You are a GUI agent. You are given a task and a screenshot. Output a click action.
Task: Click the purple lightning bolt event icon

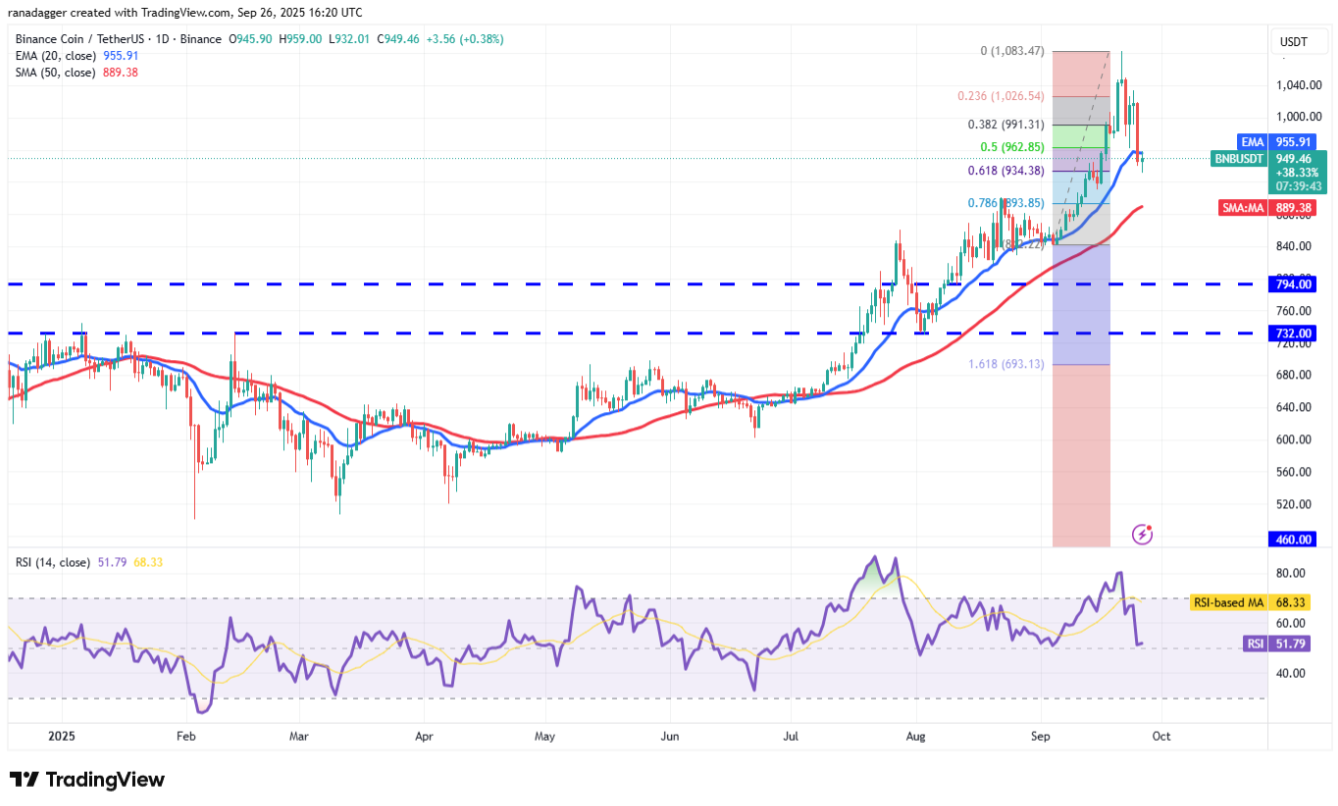1143,534
